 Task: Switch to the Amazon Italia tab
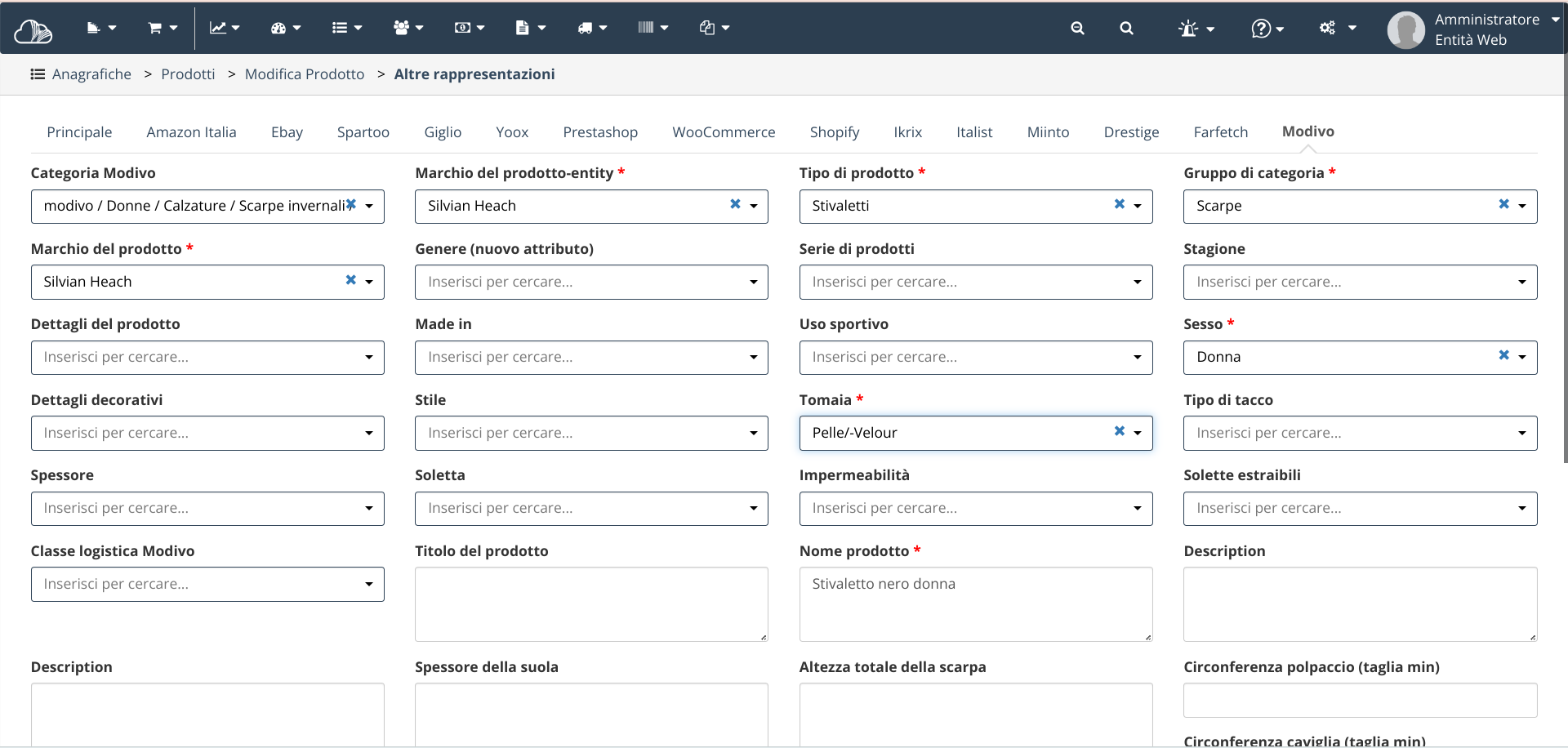pos(191,132)
